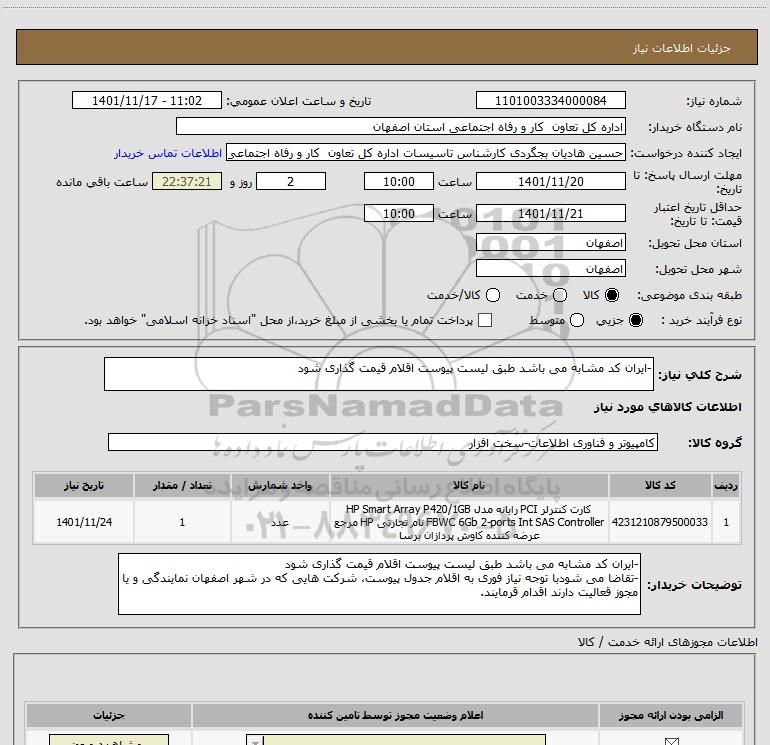Click the مشاهده مجوز button
770x745 pixels.
coord(109,741)
